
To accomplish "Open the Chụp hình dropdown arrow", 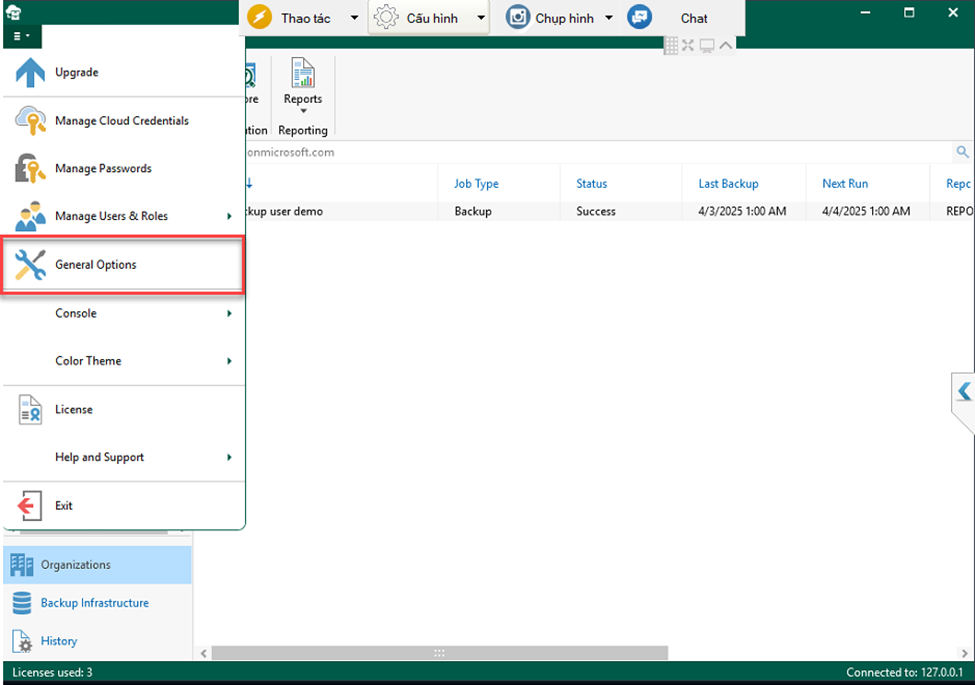I will click(x=608, y=17).
